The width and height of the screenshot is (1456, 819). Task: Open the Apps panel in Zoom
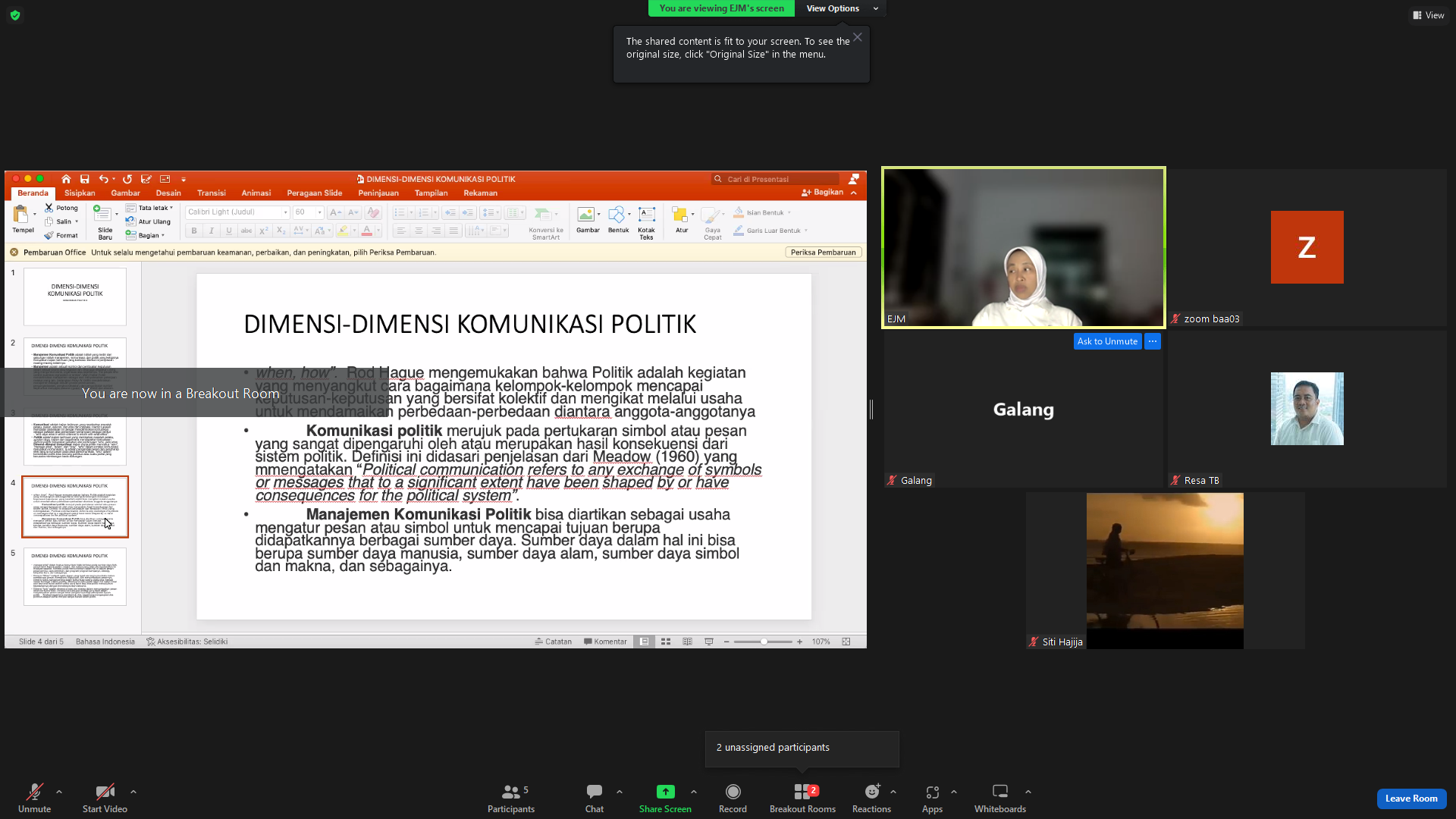point(932,798)
